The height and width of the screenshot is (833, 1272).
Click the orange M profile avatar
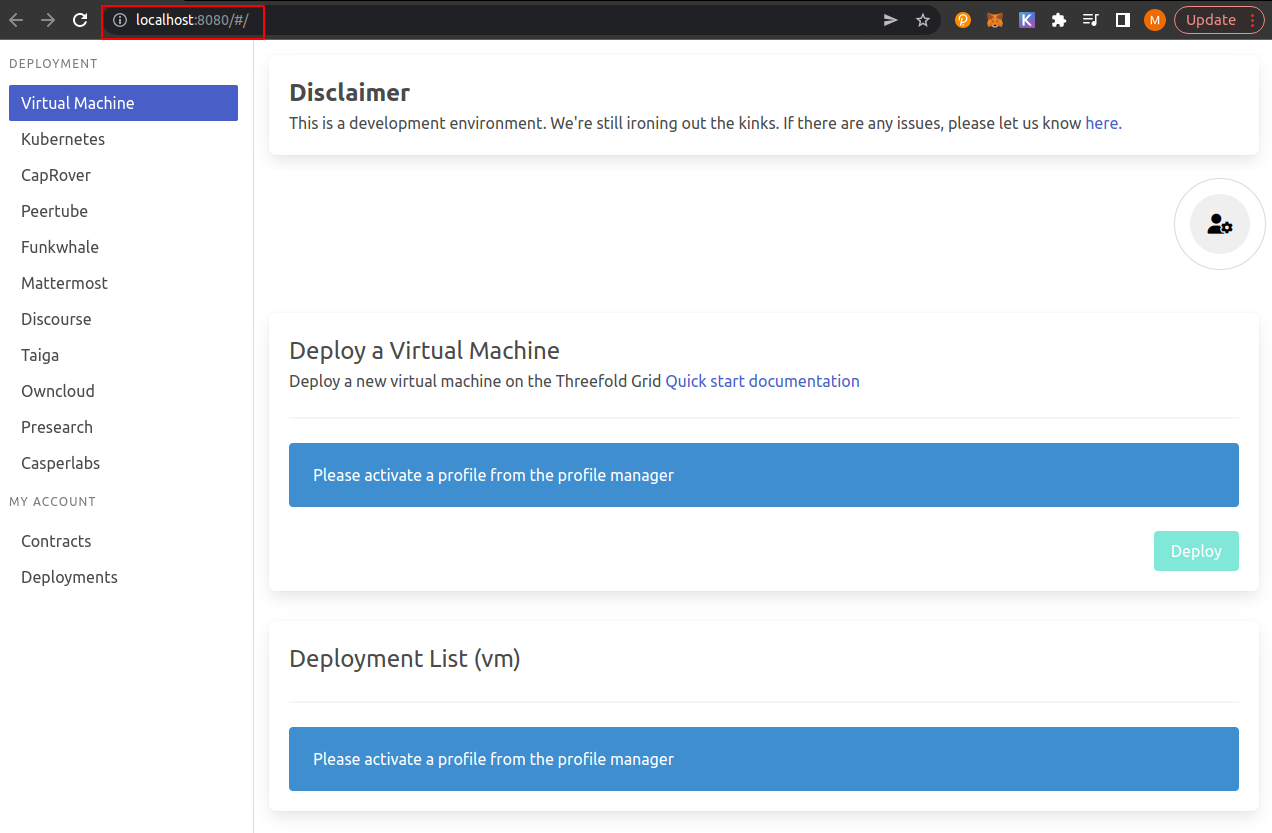click(1154, 19)
